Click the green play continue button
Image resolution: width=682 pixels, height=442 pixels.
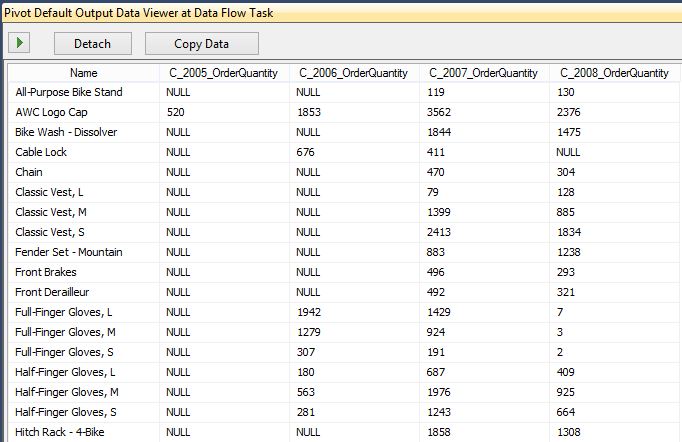[x=20, y=43]
